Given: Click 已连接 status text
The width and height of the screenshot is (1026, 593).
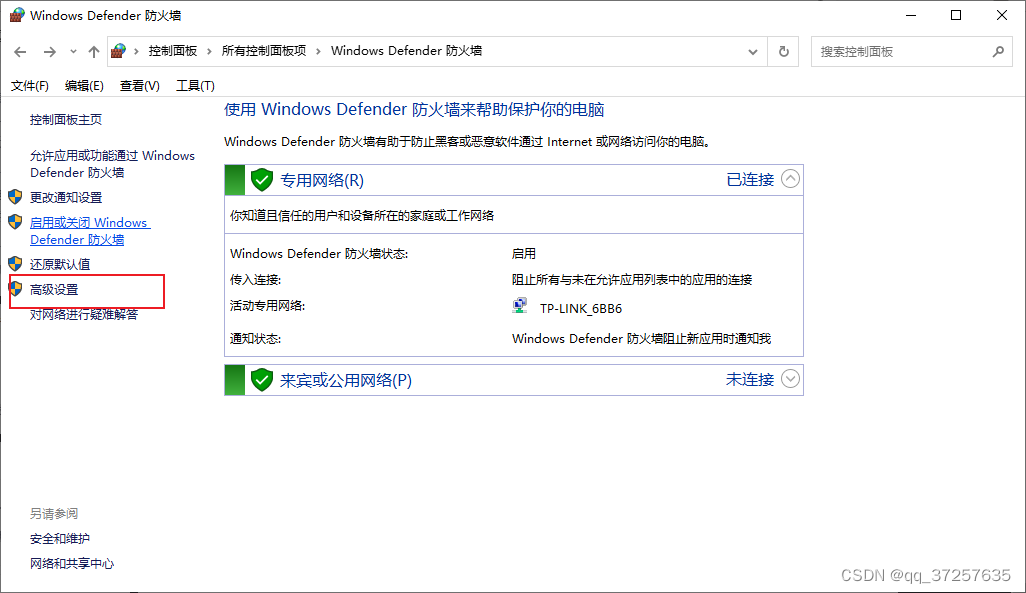Looking at the screenshot, I should 750,180.
